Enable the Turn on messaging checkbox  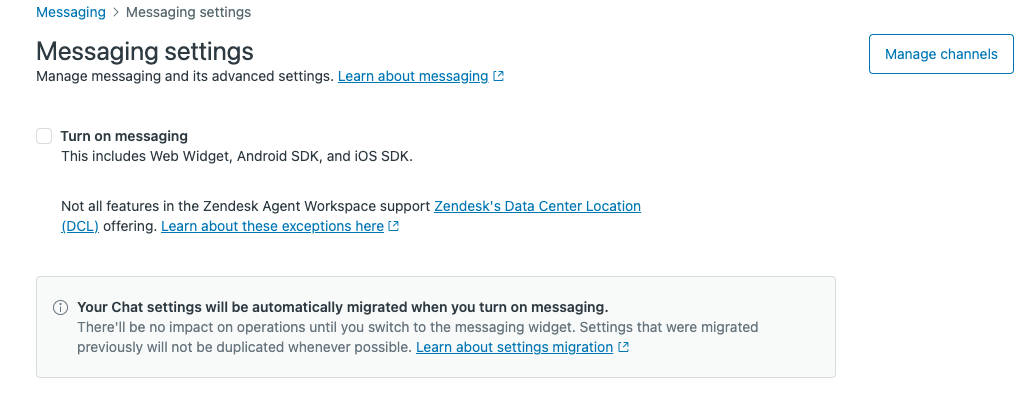(x=44, y=136)
